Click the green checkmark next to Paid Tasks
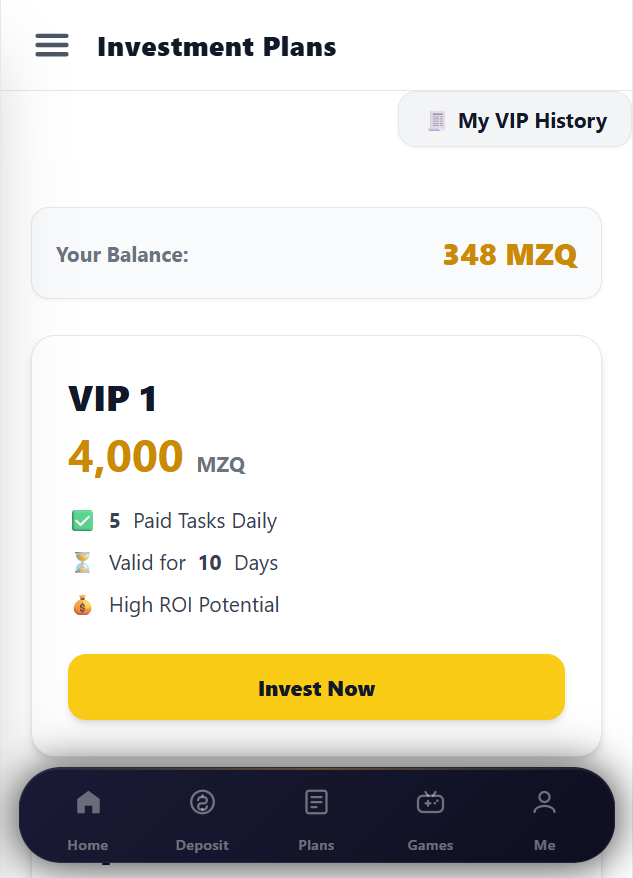Viewport: 633px width, 878px height. pyautogui.click(x=82, y=521)
